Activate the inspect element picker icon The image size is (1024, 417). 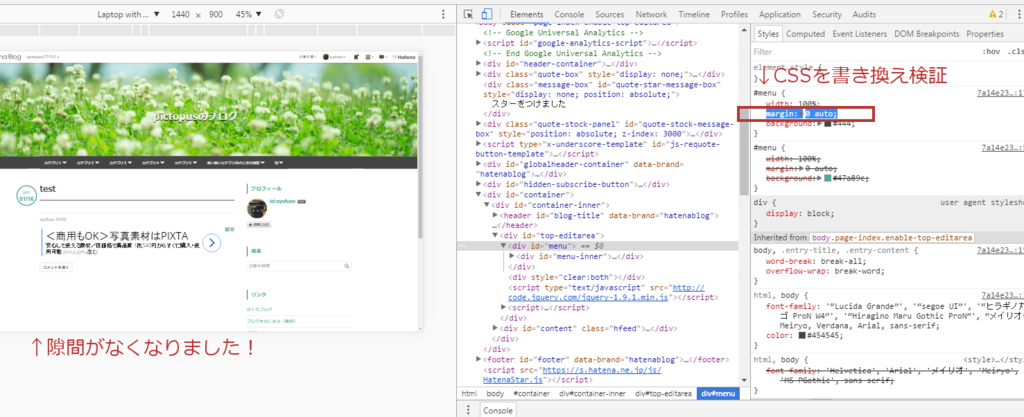click(x=468, y=14)
